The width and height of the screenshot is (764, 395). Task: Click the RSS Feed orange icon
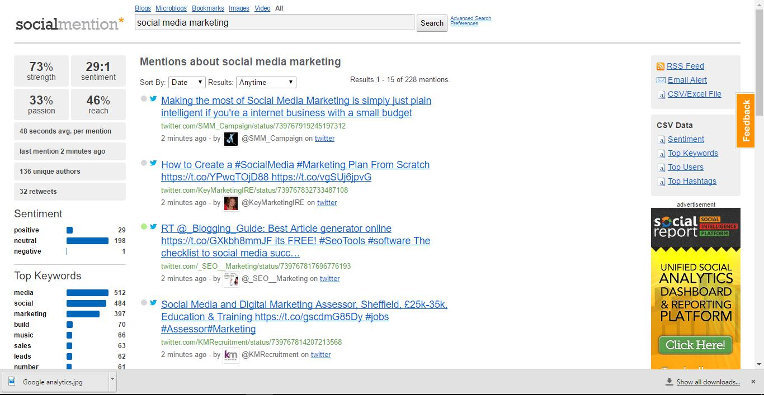[x=660, y=66]
